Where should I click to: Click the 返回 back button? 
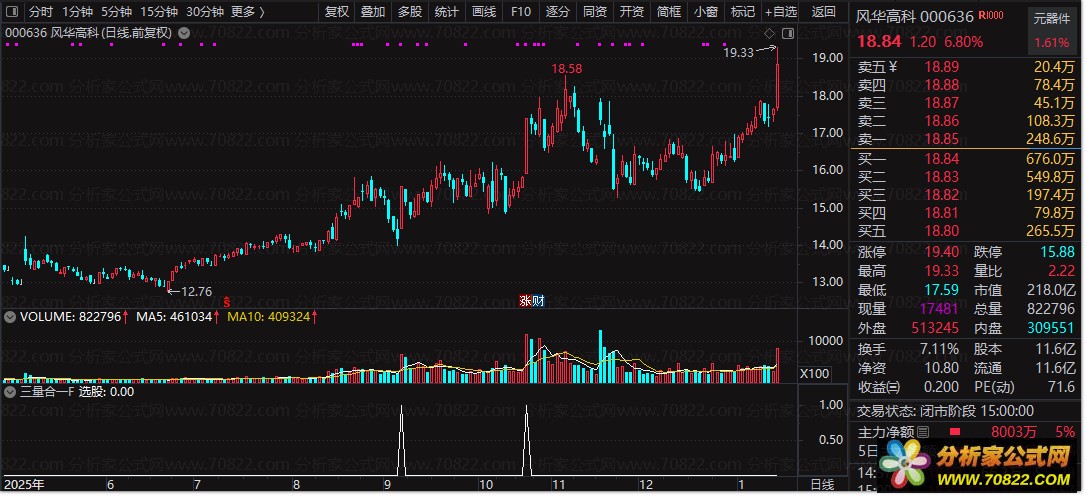click(823, 12)
